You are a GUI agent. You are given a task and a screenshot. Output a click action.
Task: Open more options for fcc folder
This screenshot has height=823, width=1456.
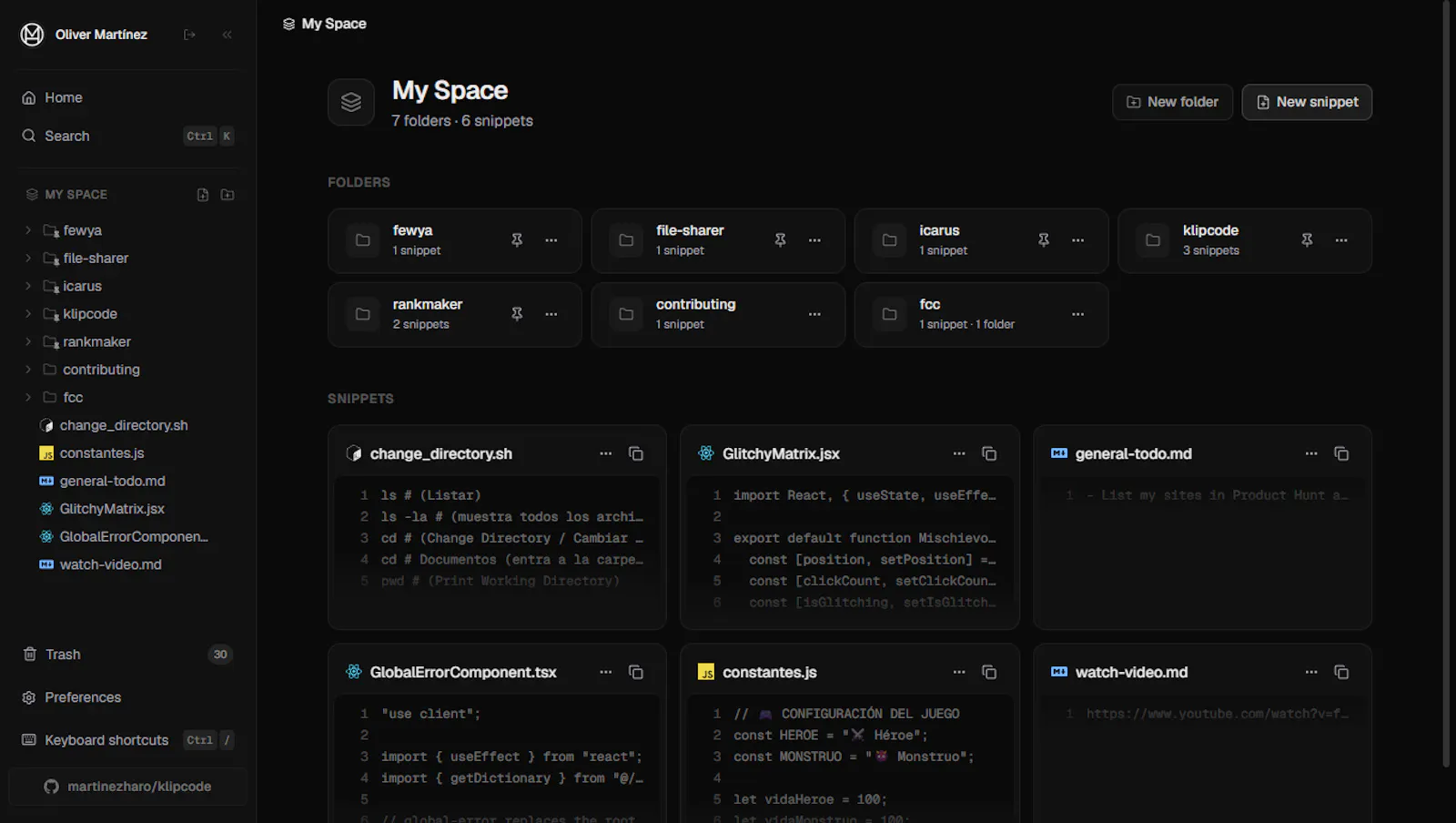coord(1078,314)
